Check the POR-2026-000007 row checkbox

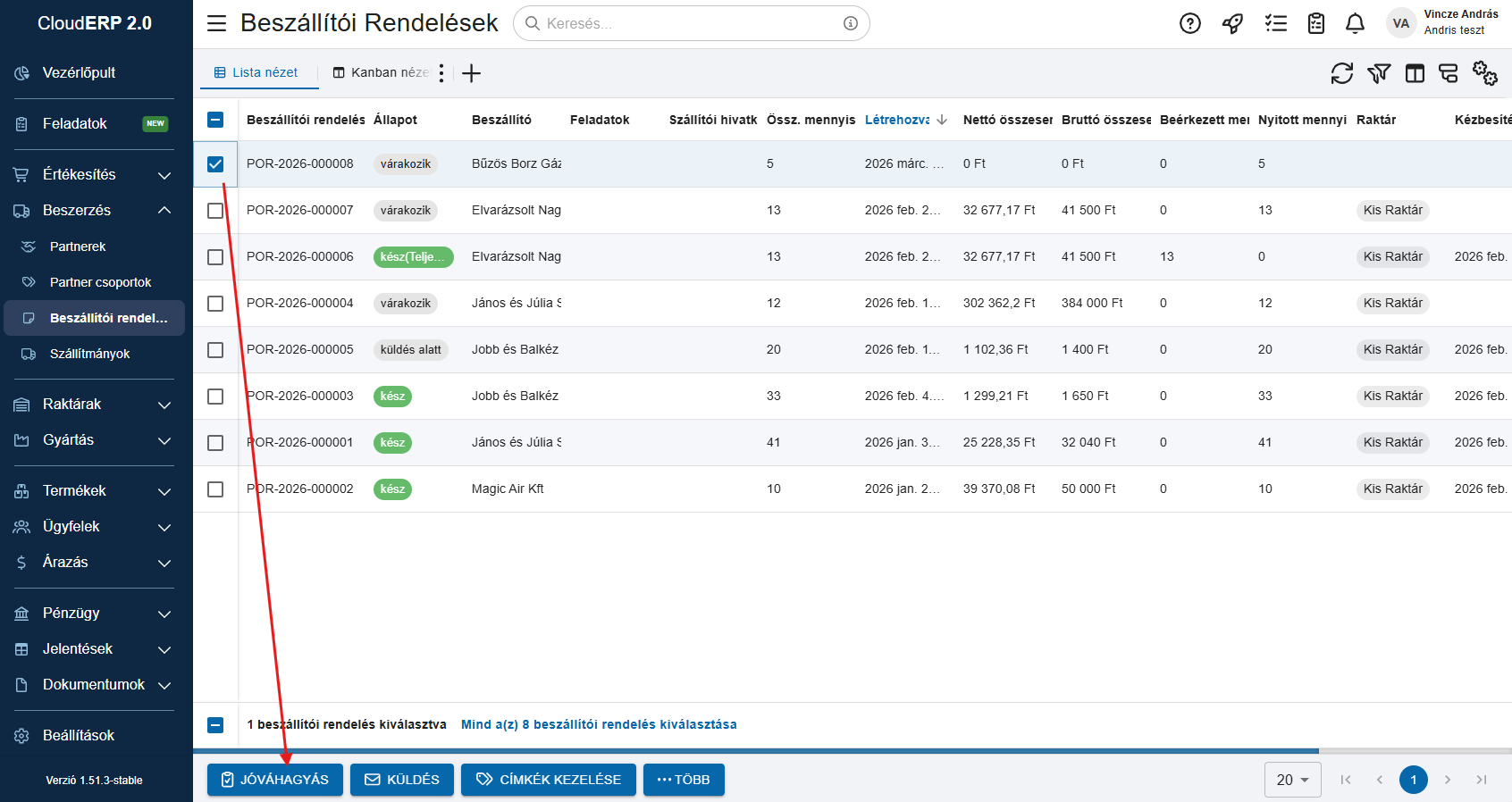point(215,211)
